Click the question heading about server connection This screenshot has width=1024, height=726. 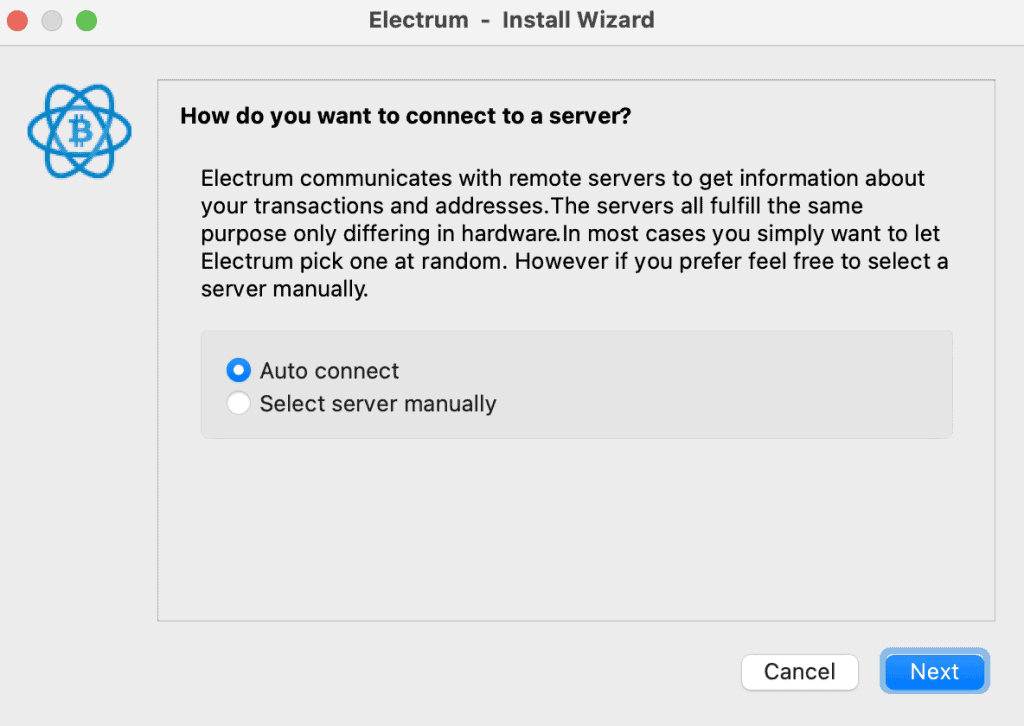(x=404, y=116)
